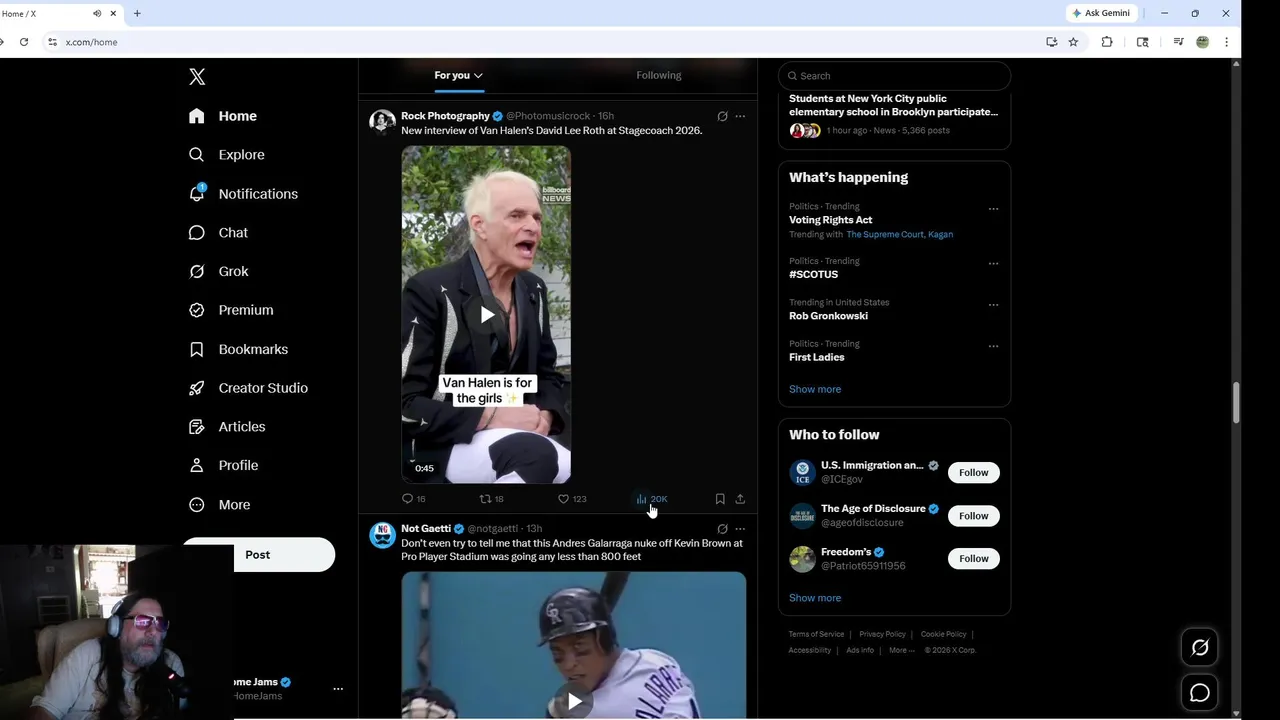Click the Post button
The image size is (1280, 720).
coord(258,555)
